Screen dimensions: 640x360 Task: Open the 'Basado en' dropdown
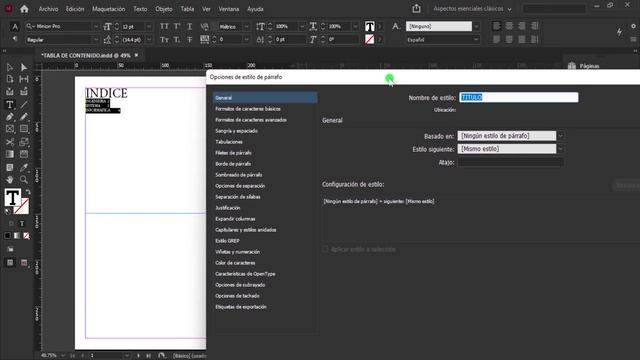[560, 136]
